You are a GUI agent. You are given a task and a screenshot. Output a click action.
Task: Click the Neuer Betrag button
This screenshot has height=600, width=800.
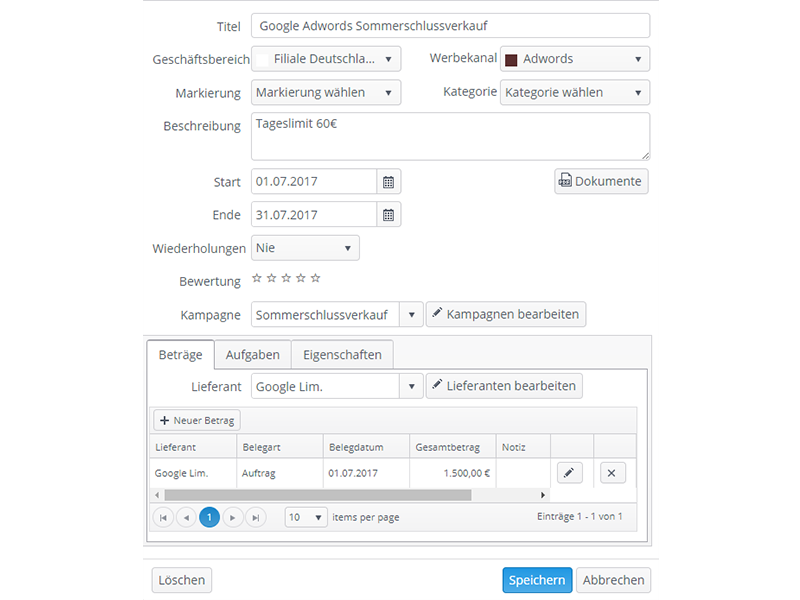[197, 421]
